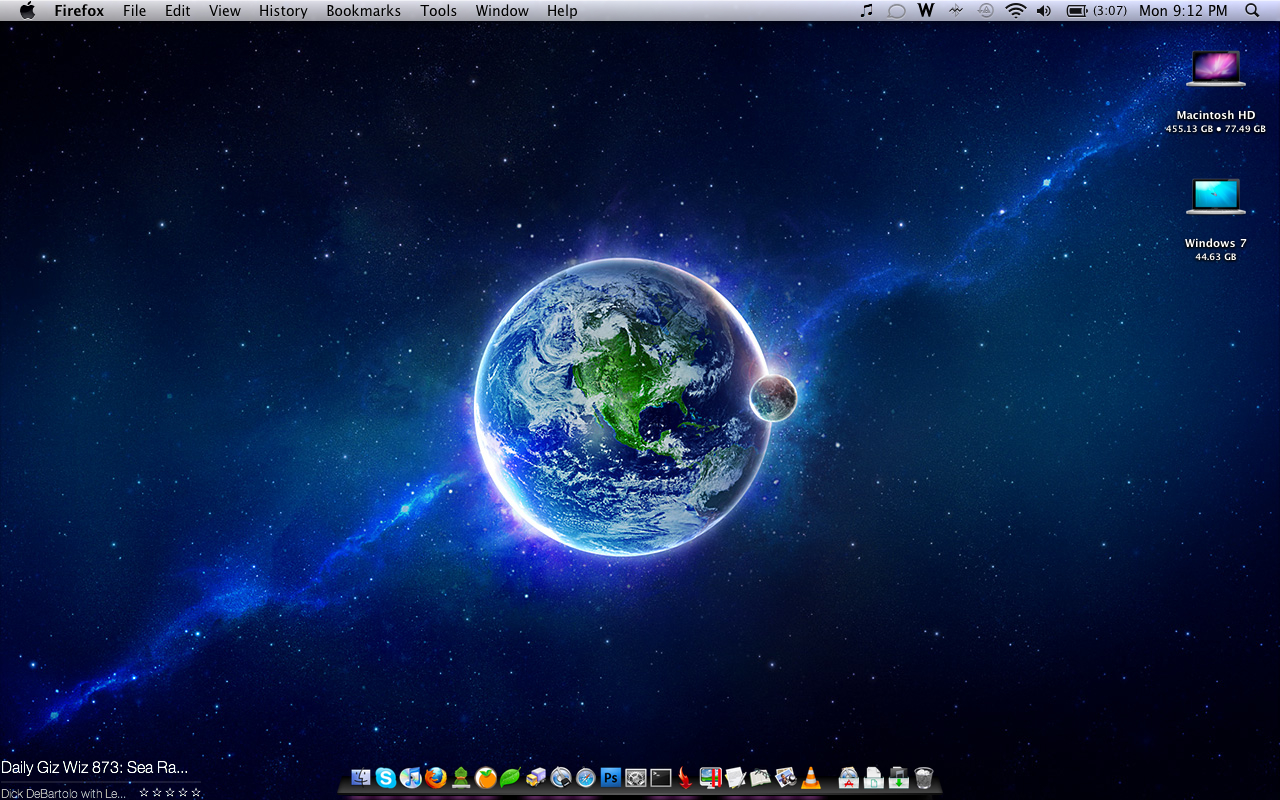Screen dimensions: 1280x800
Task: Click the Firefox Dock icon
Action: (436, 777)
